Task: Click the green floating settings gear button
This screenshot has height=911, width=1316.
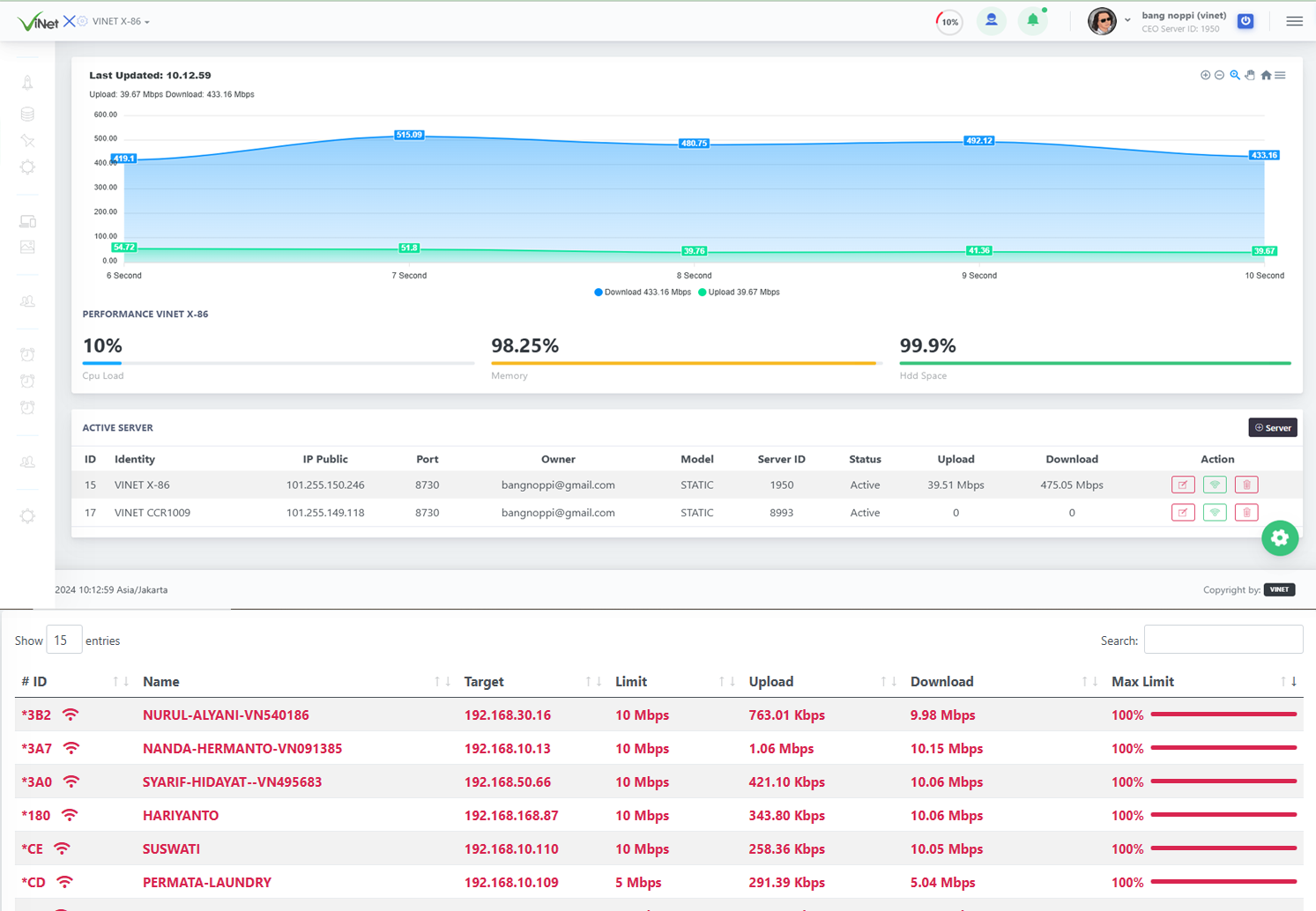Action: tap(1280, 537)
